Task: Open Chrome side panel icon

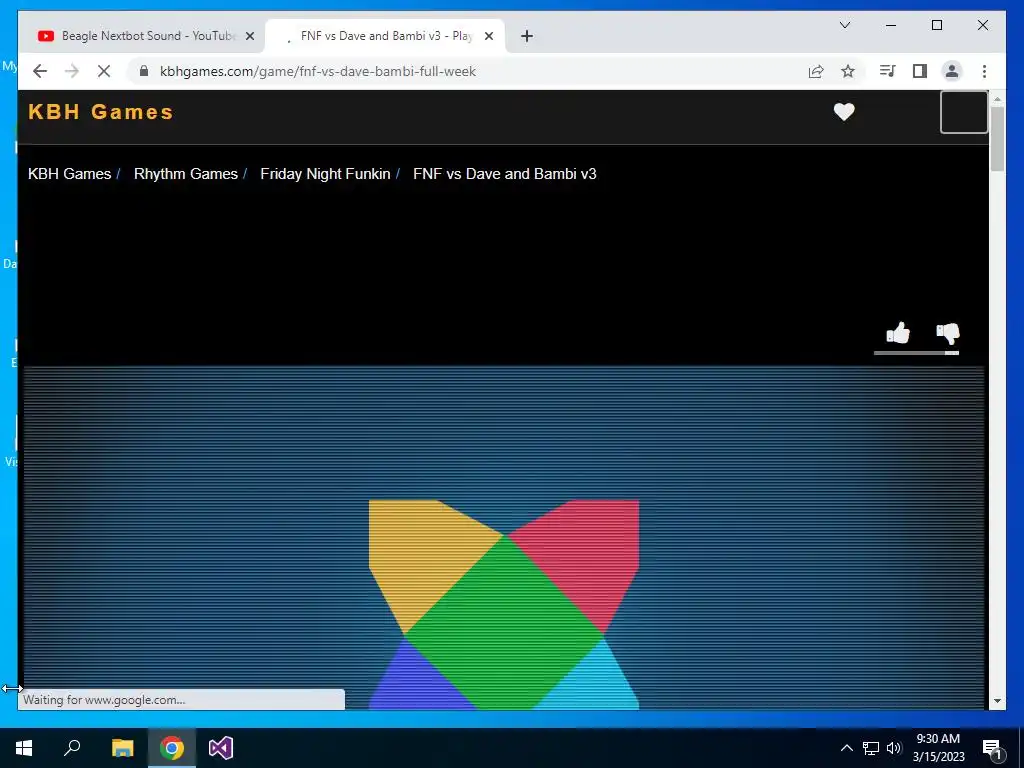Action: [920, 71]
